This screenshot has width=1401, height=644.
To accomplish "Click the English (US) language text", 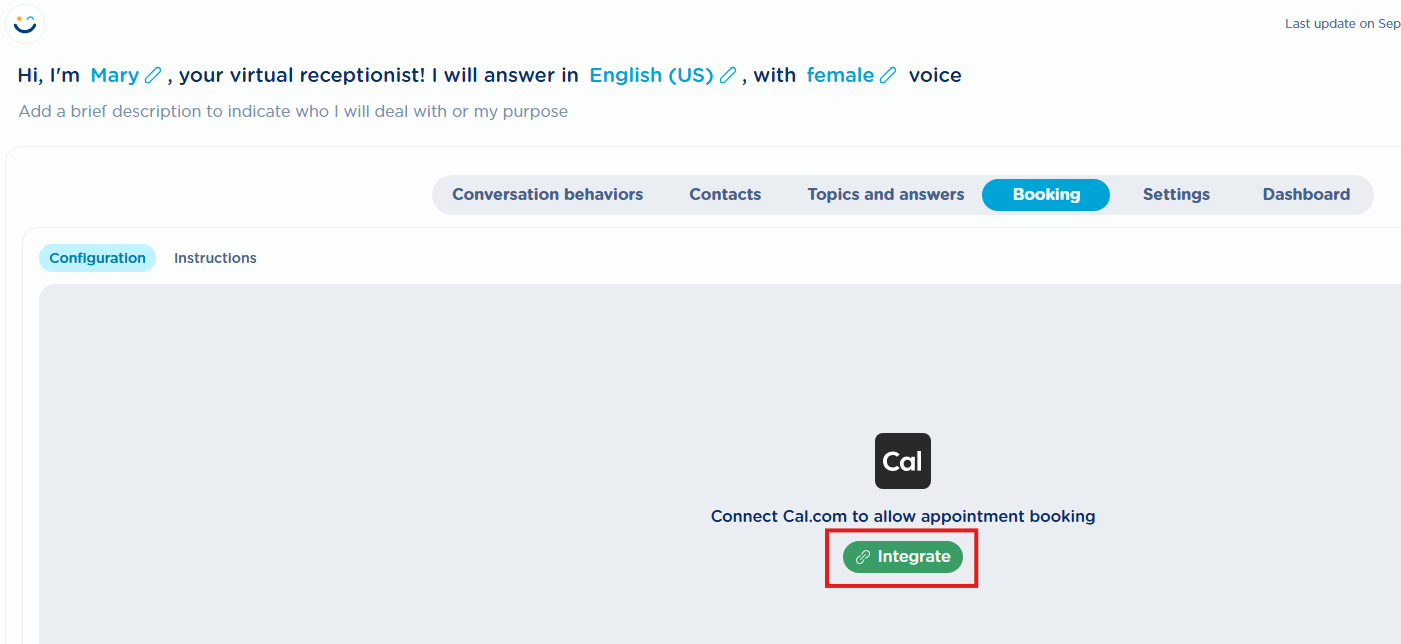I will 651,75.
